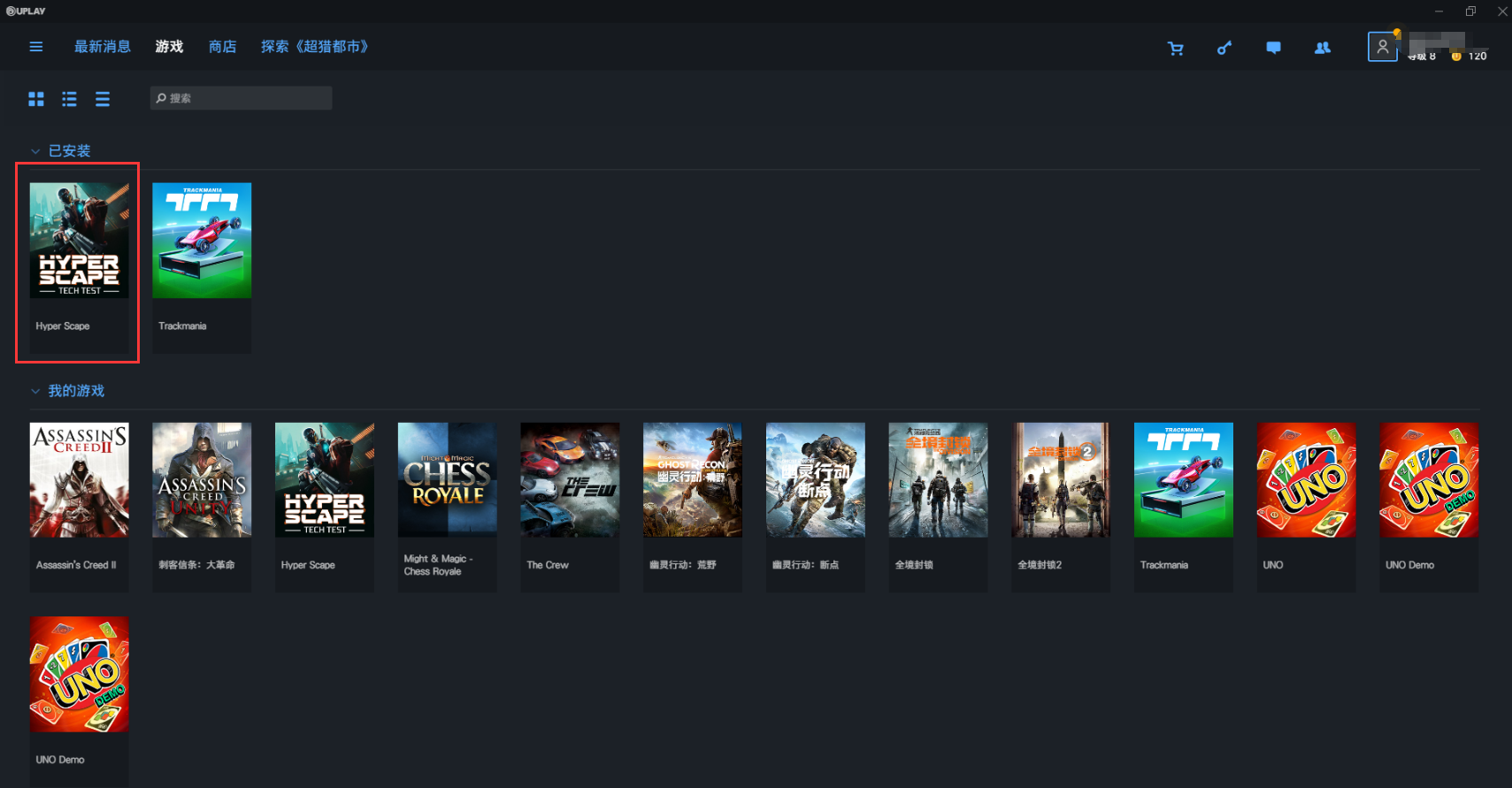Image resolution: width=1512 pixels, height=788 pixels.
Task: Open the UNO game cover
Action: click(x=1307, y=479)
